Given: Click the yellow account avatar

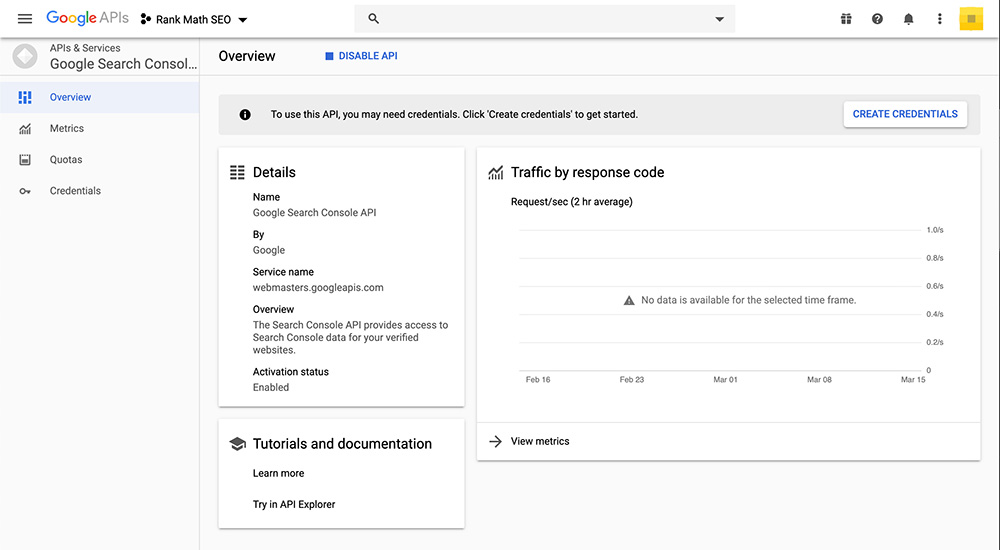Looking at the screenshot, I should [971, 19].
